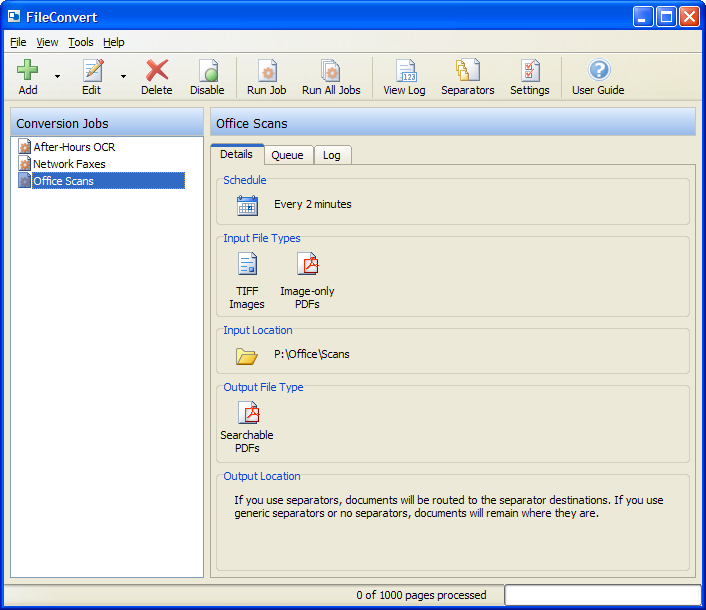The width and height of the screenshot is (706, 610).
Task: Select the Network Faxes job
Action: tap(68, 164)
